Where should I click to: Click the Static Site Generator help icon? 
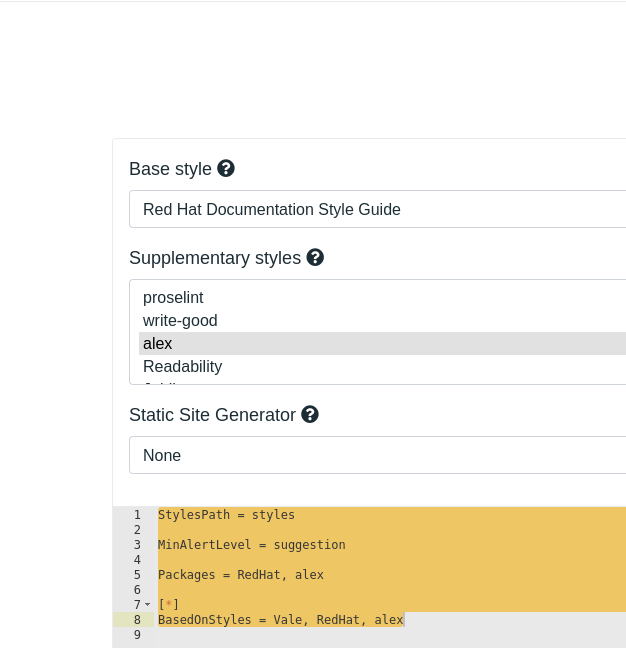[x=310, y=414]
